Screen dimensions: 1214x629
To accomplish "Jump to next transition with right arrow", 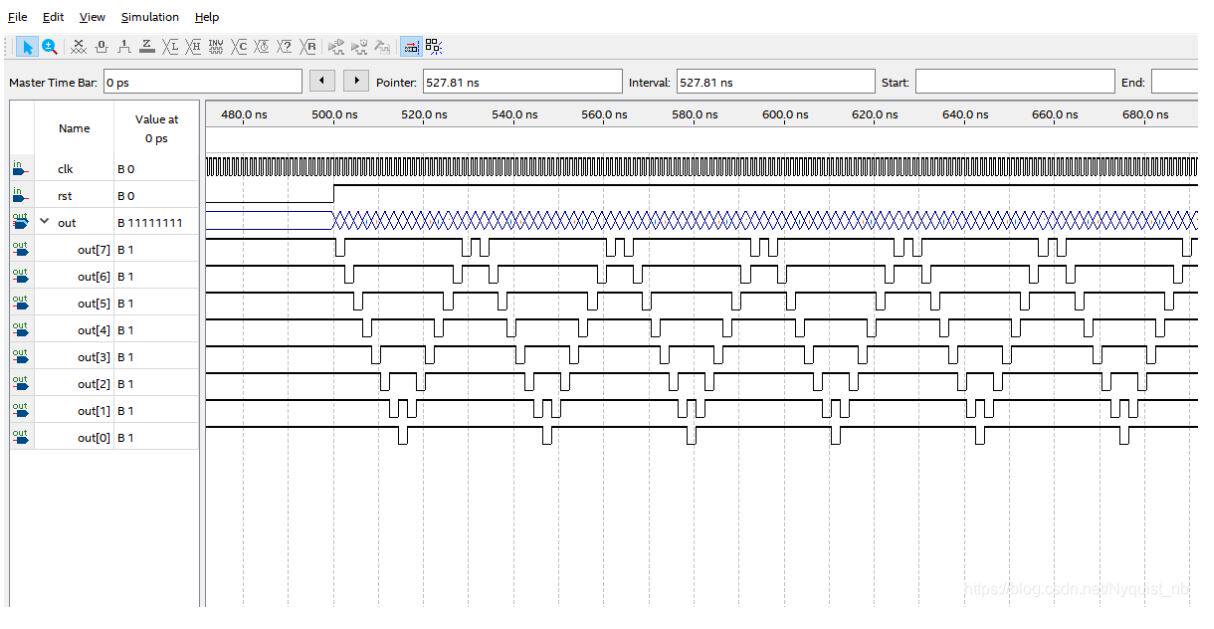I will 356,81.
